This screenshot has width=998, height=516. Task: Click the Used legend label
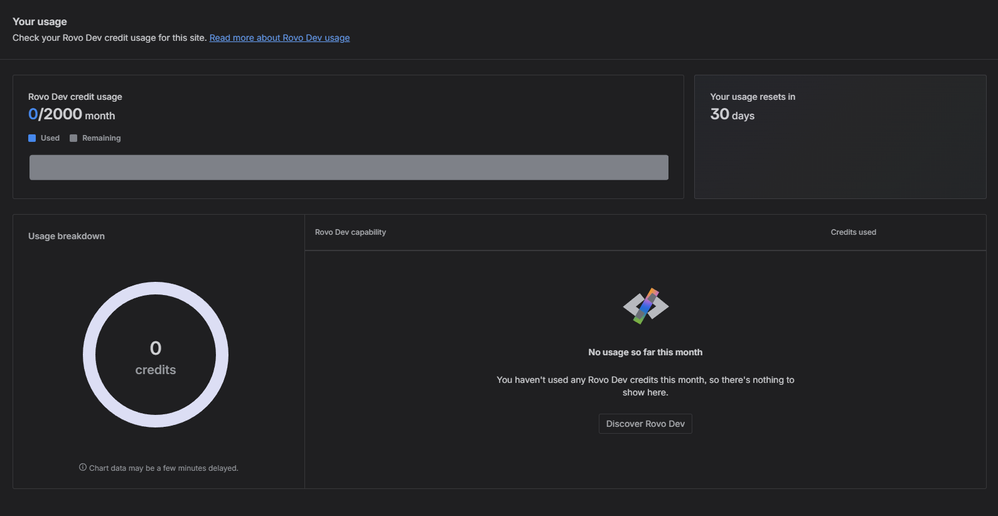[50, 138]
